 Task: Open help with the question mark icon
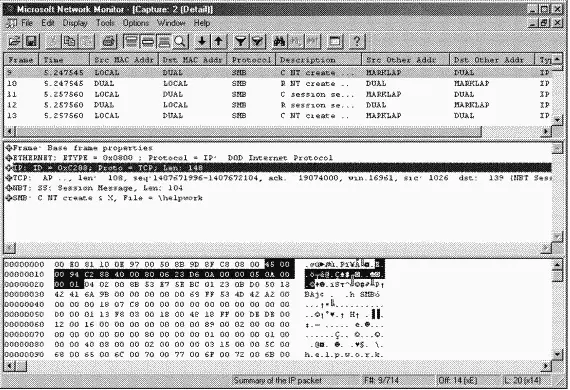click(x=357, y=42)
